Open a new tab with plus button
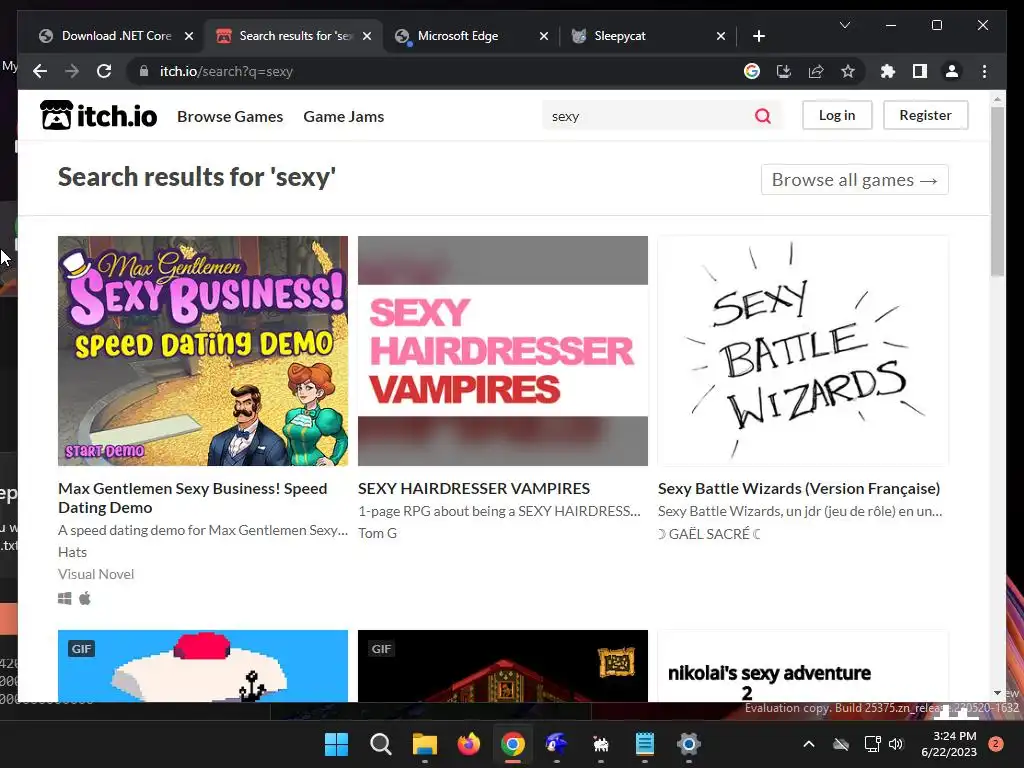Screen dimensions: 1024x768 click(758, 36)
